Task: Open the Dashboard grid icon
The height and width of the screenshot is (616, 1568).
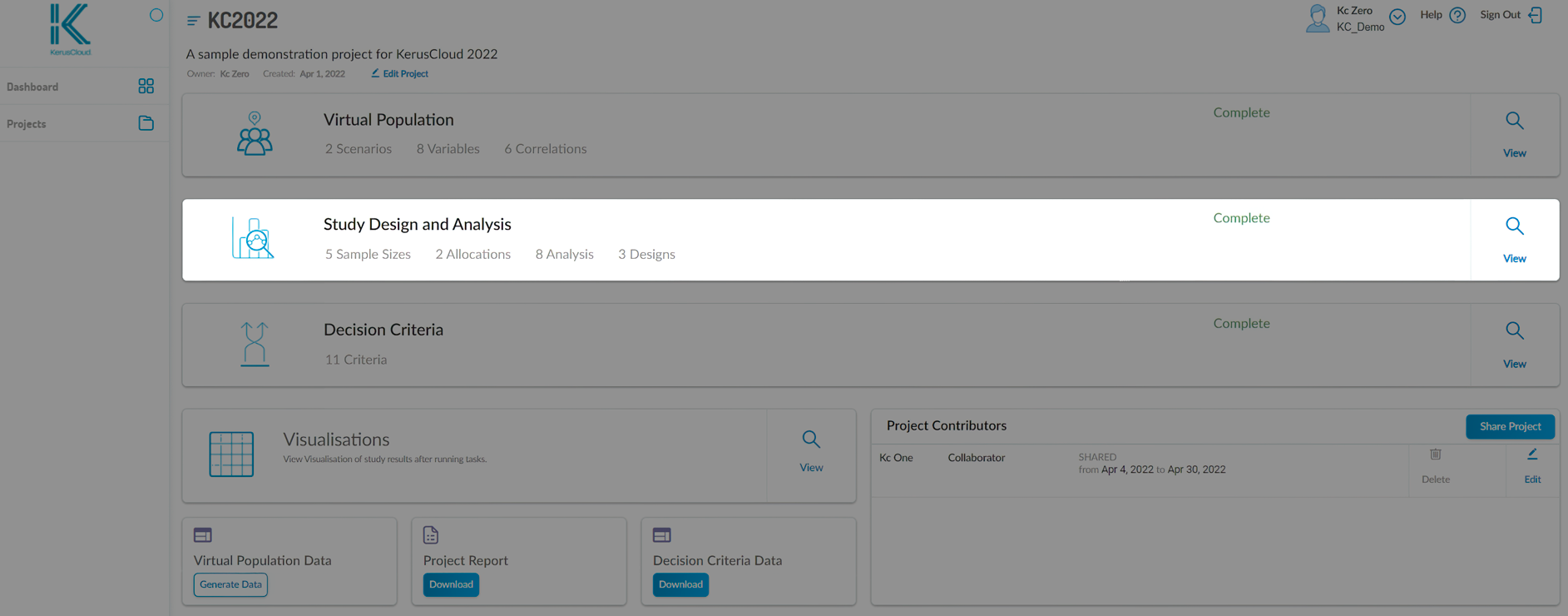Action: tap(146, 86)
